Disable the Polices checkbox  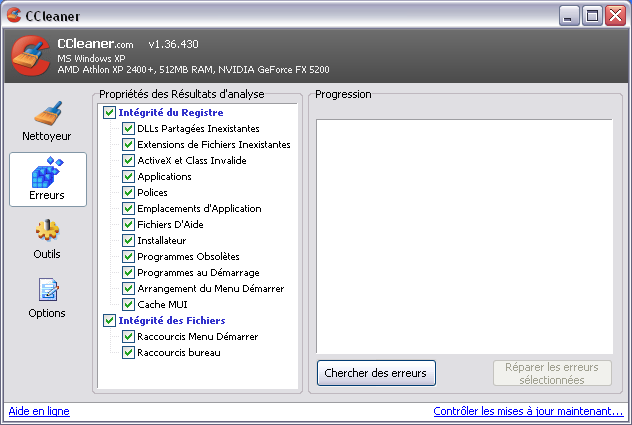pyautogui.click(x=128, y=192)
